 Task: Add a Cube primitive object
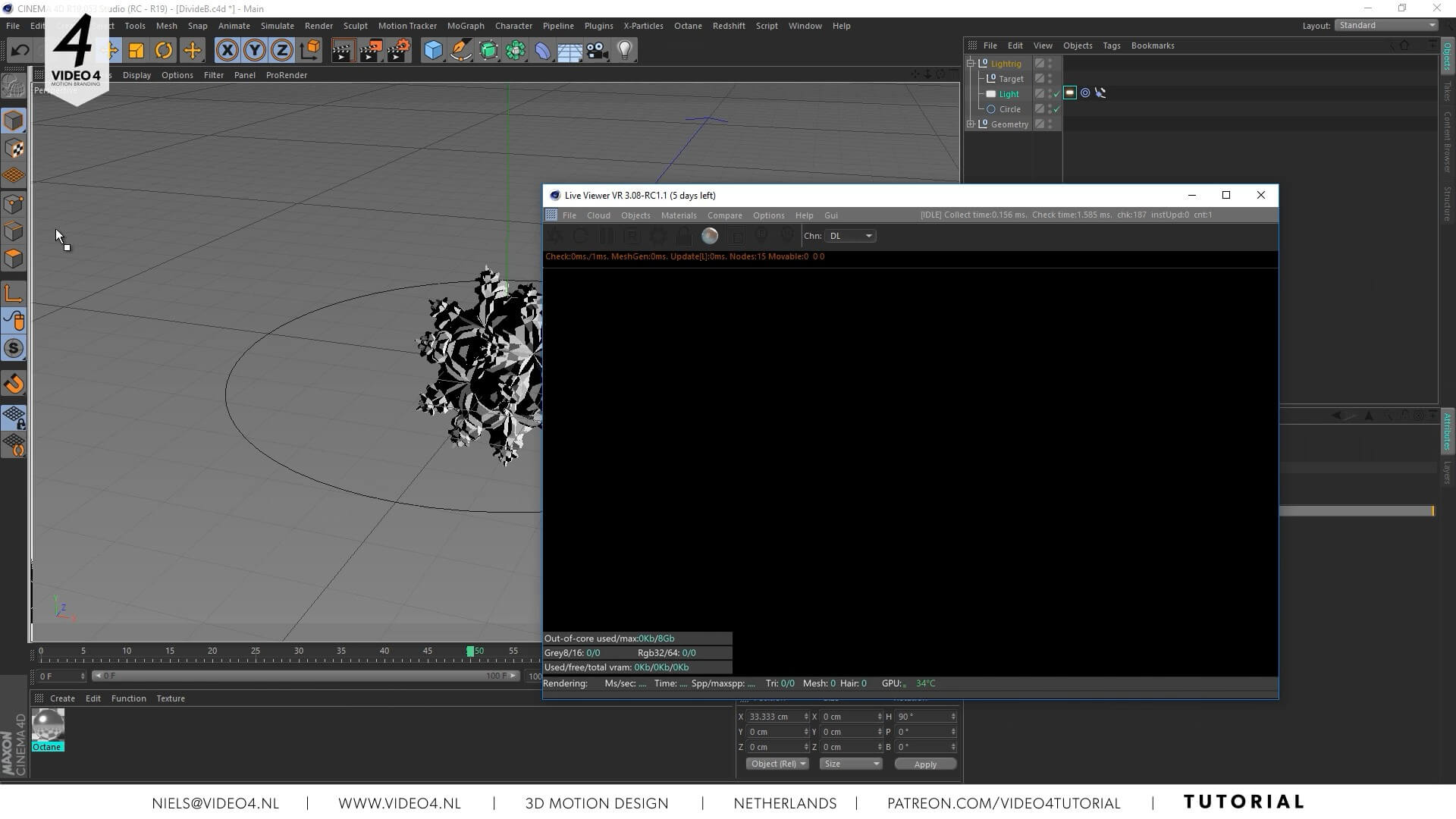pos(433,51)
